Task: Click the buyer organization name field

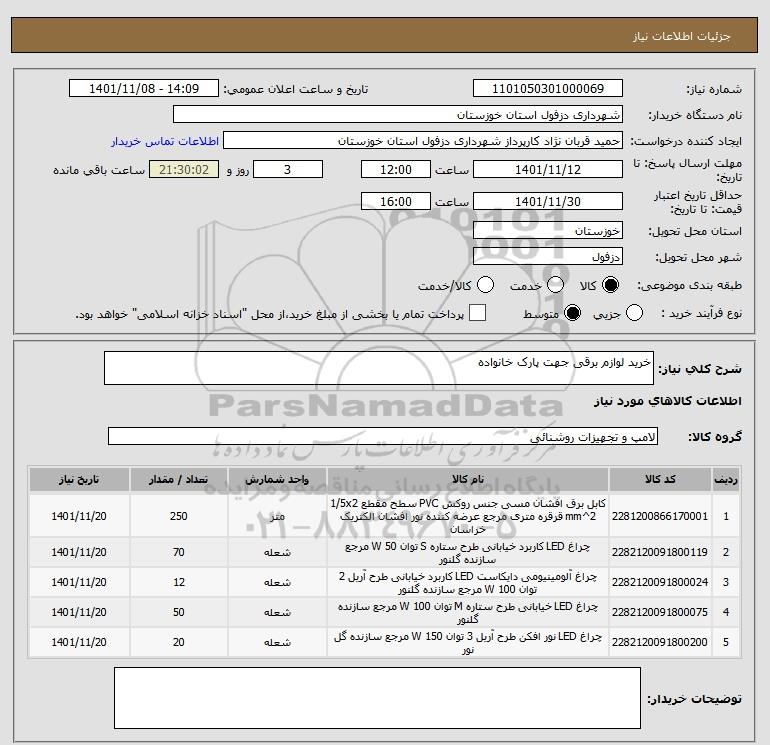Action: [x=398, y=115]
